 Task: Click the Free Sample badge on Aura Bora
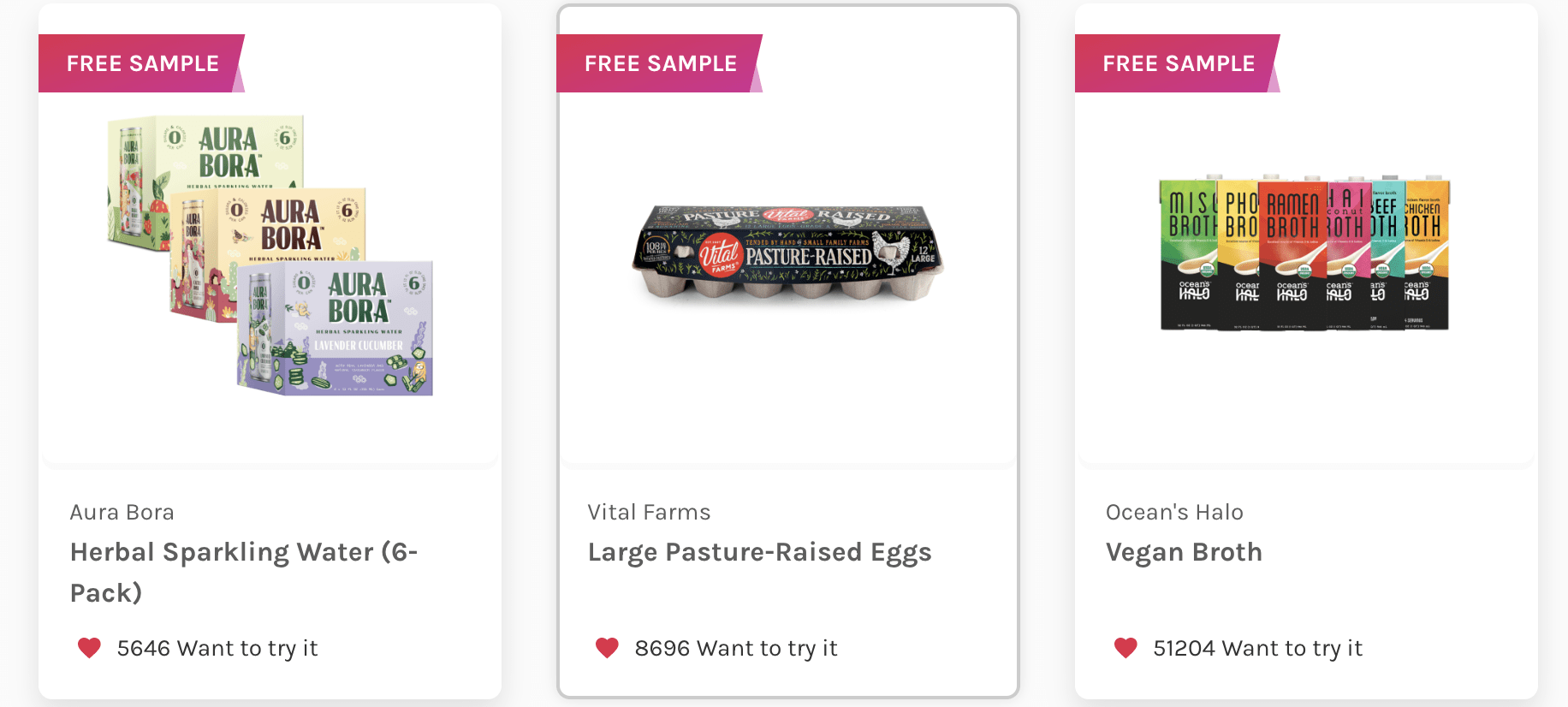[142, 63]
